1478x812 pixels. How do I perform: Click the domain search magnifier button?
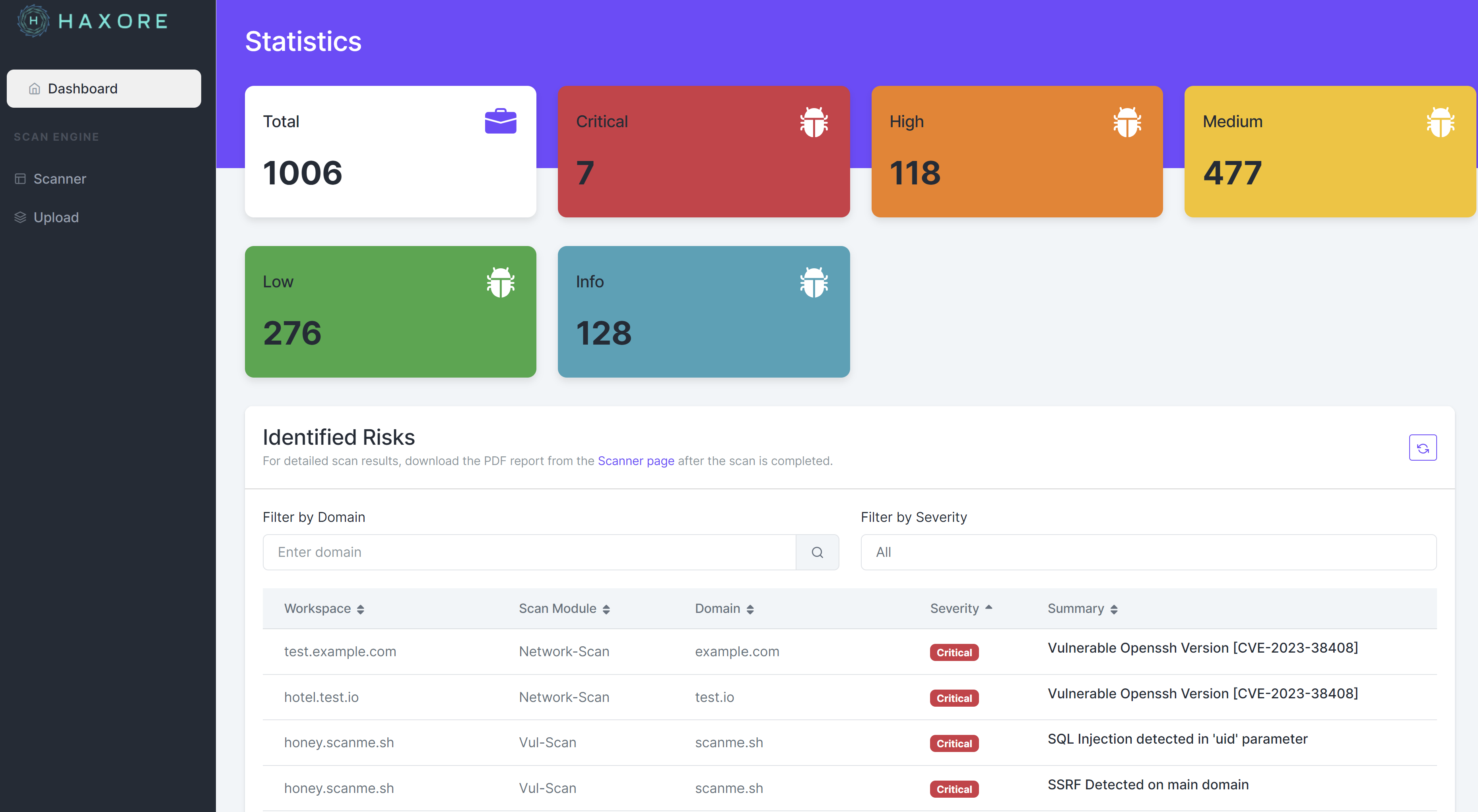pyautogui.click(x=817, y=552)
